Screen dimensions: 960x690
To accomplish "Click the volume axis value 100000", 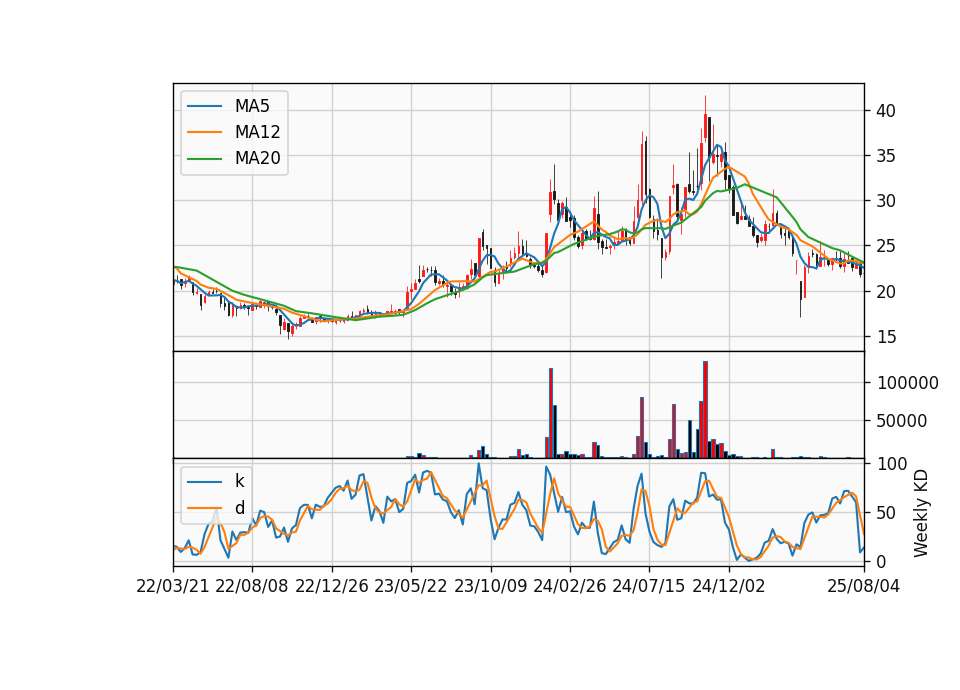I will coord(908,383).
